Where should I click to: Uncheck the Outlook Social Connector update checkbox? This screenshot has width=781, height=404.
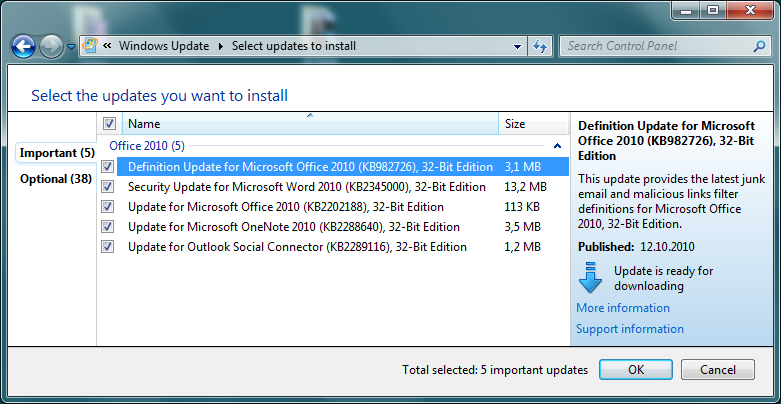108,247
